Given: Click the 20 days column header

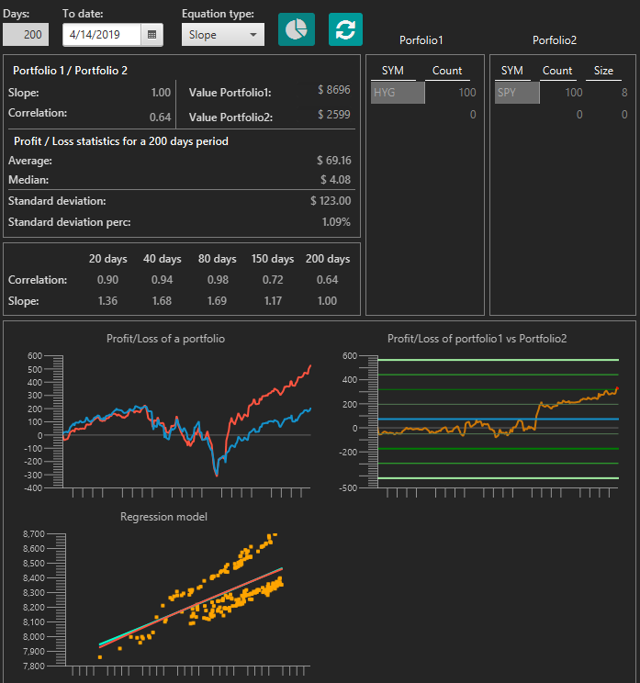Looking at the screenshot, I should pos(108,259).
